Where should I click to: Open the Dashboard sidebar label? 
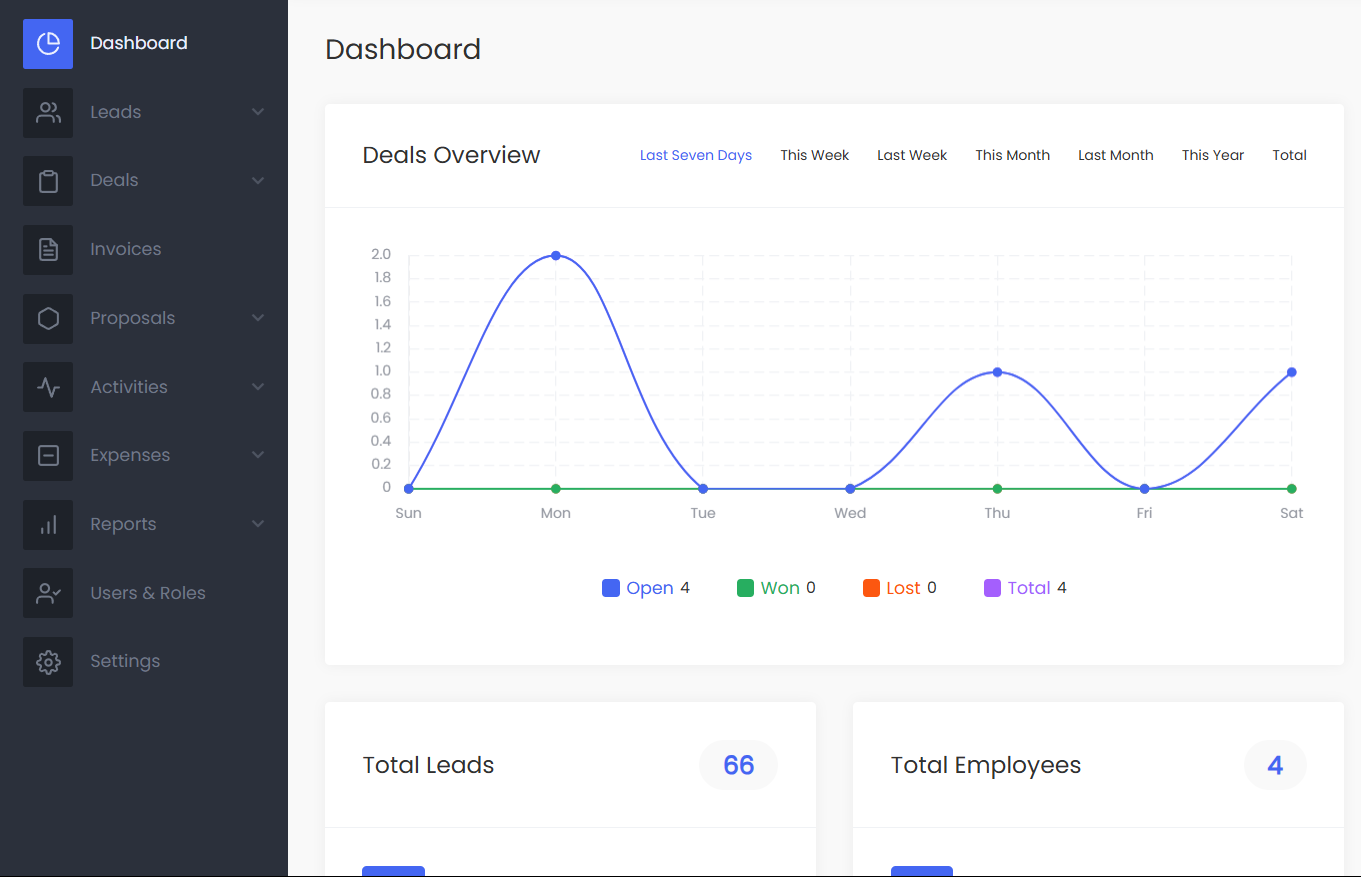click(x=139, y=43)
